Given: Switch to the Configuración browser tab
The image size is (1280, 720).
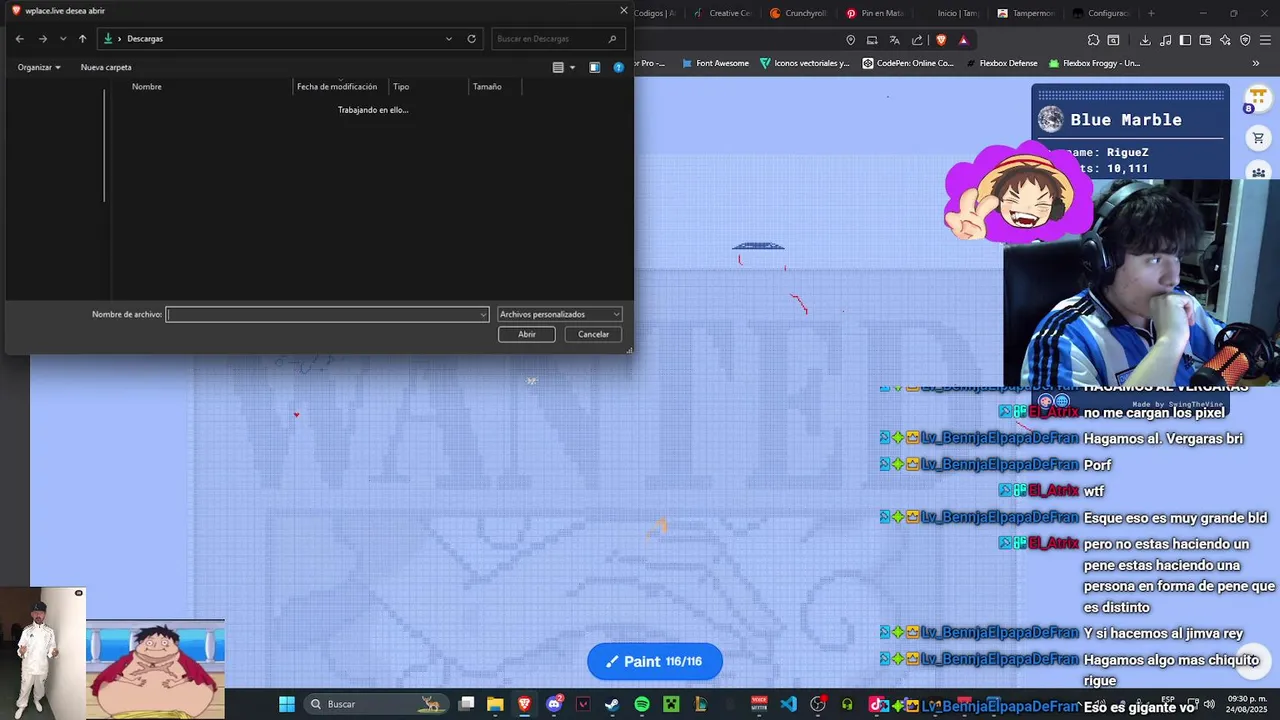Looking at the screenshot, I should coord(1100,13).
